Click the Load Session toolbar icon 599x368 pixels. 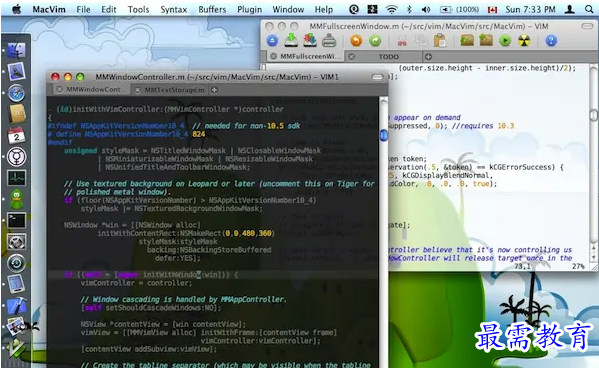point(467,40)
